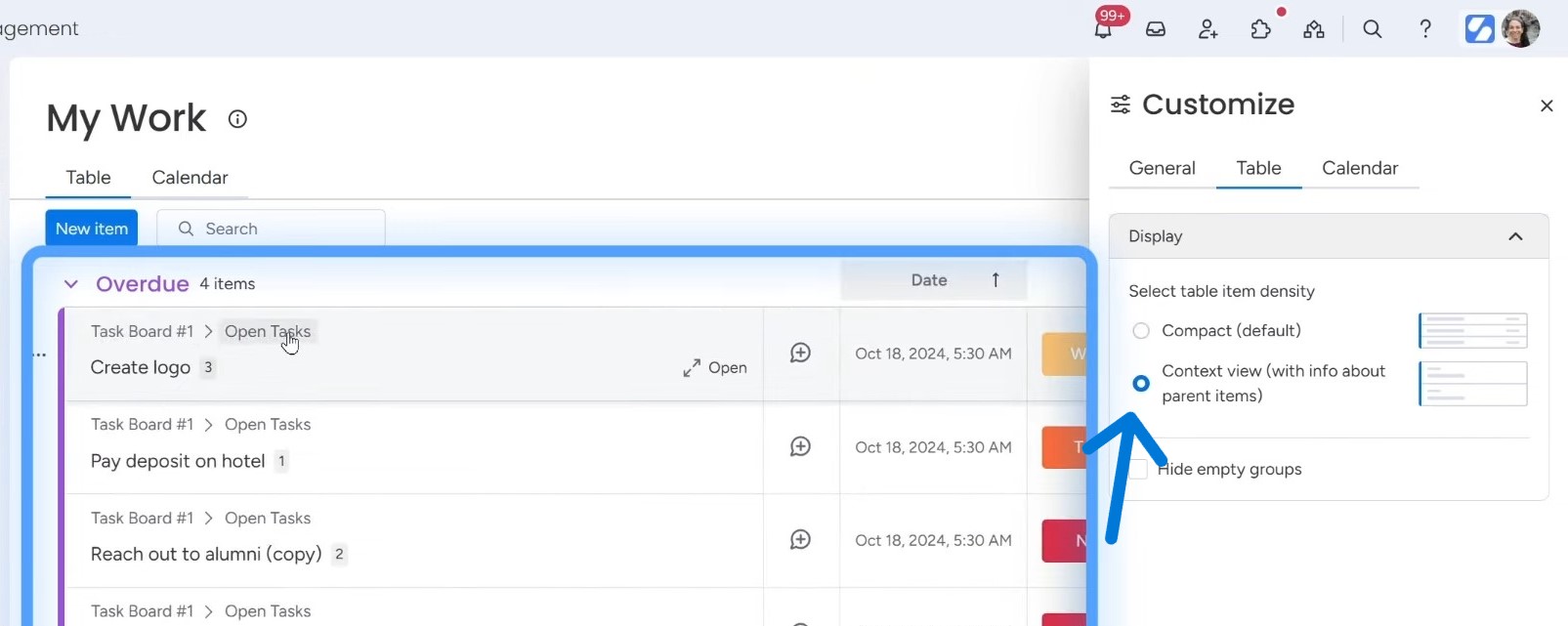
Task: Click the New item button
Action: 92,229
